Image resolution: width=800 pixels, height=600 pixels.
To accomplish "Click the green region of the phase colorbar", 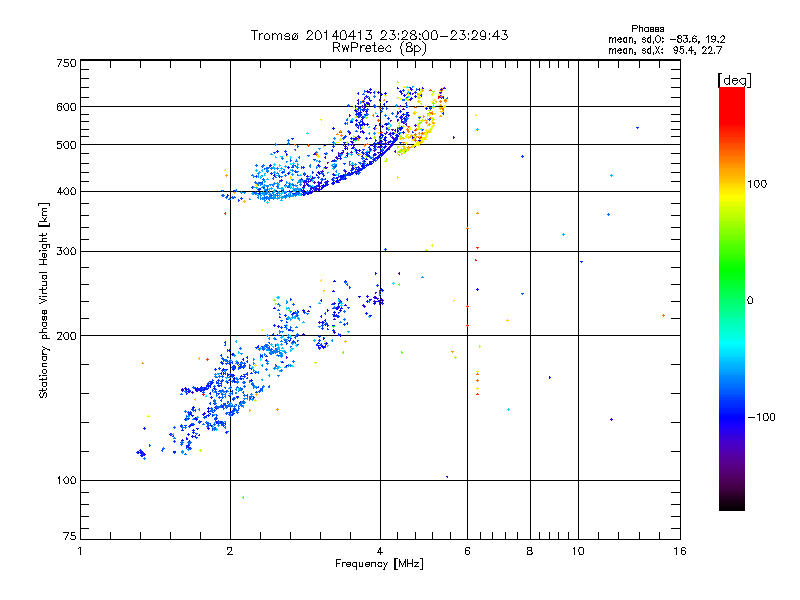I will pyautogui.click(x=732, y=270).
